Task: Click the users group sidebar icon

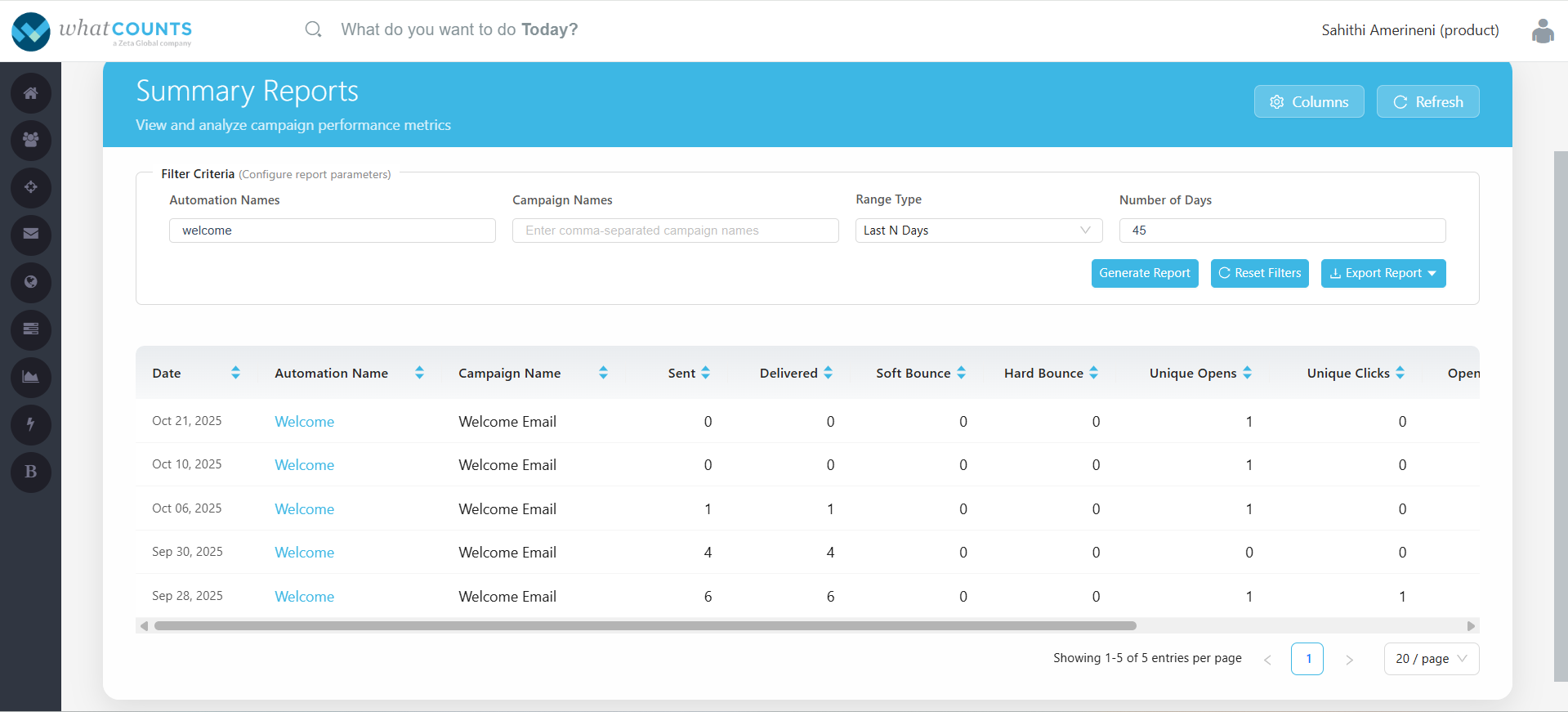Action: click(31, 140)
